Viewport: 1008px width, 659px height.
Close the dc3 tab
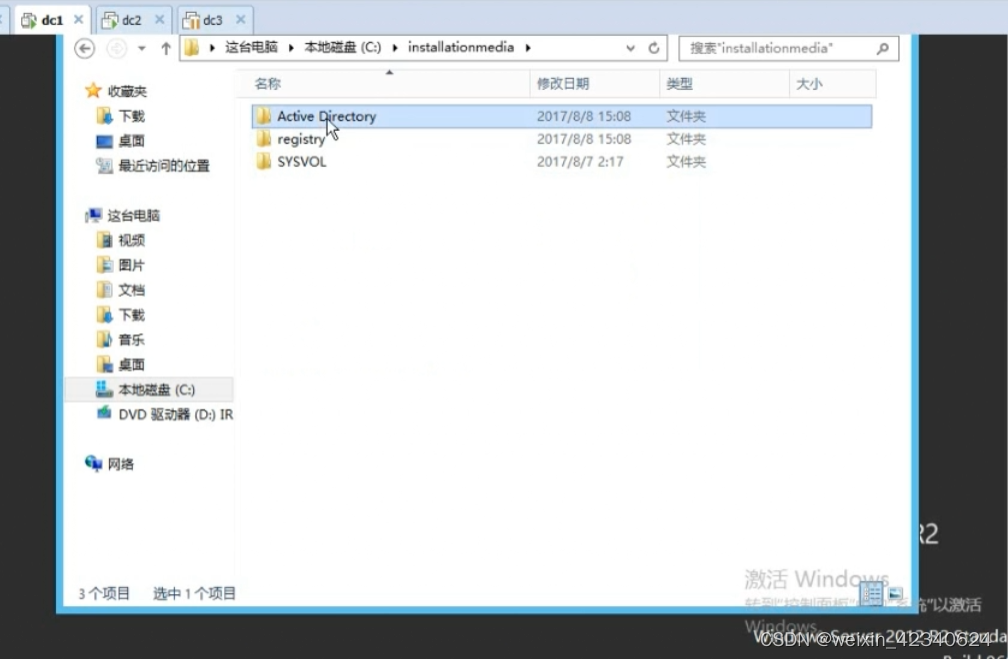click(x=240, y=20)
